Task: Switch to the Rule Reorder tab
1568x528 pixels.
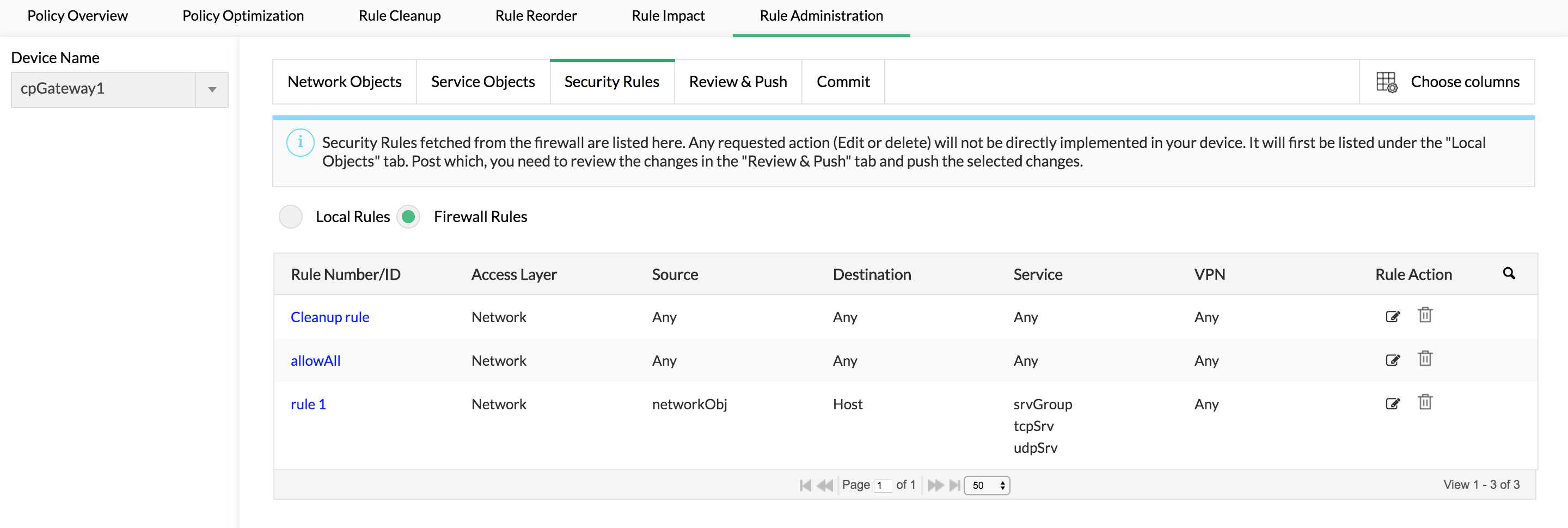Action: click(x=536, y=16)
